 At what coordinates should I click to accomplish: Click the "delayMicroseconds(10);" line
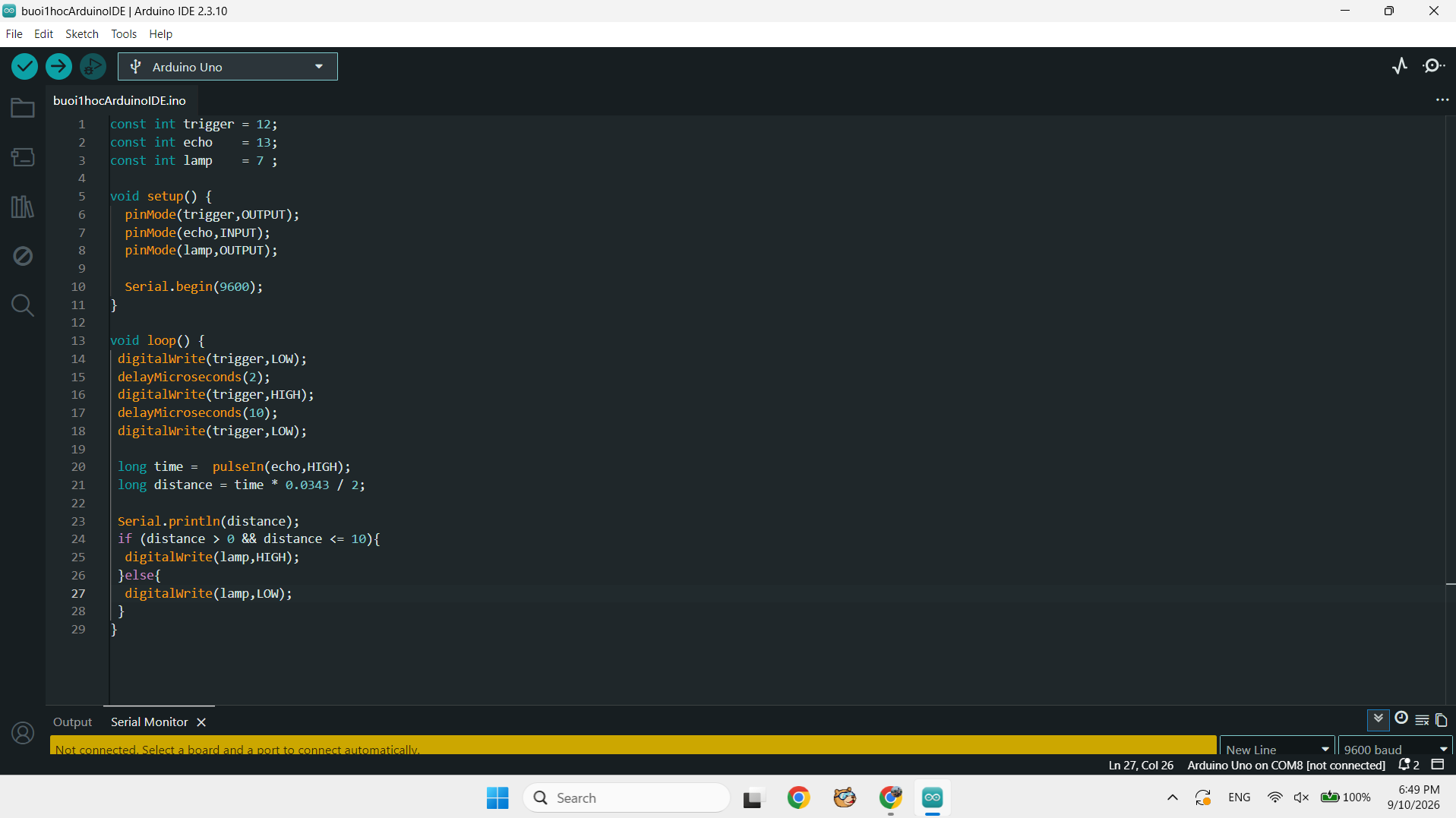point(197,413)
